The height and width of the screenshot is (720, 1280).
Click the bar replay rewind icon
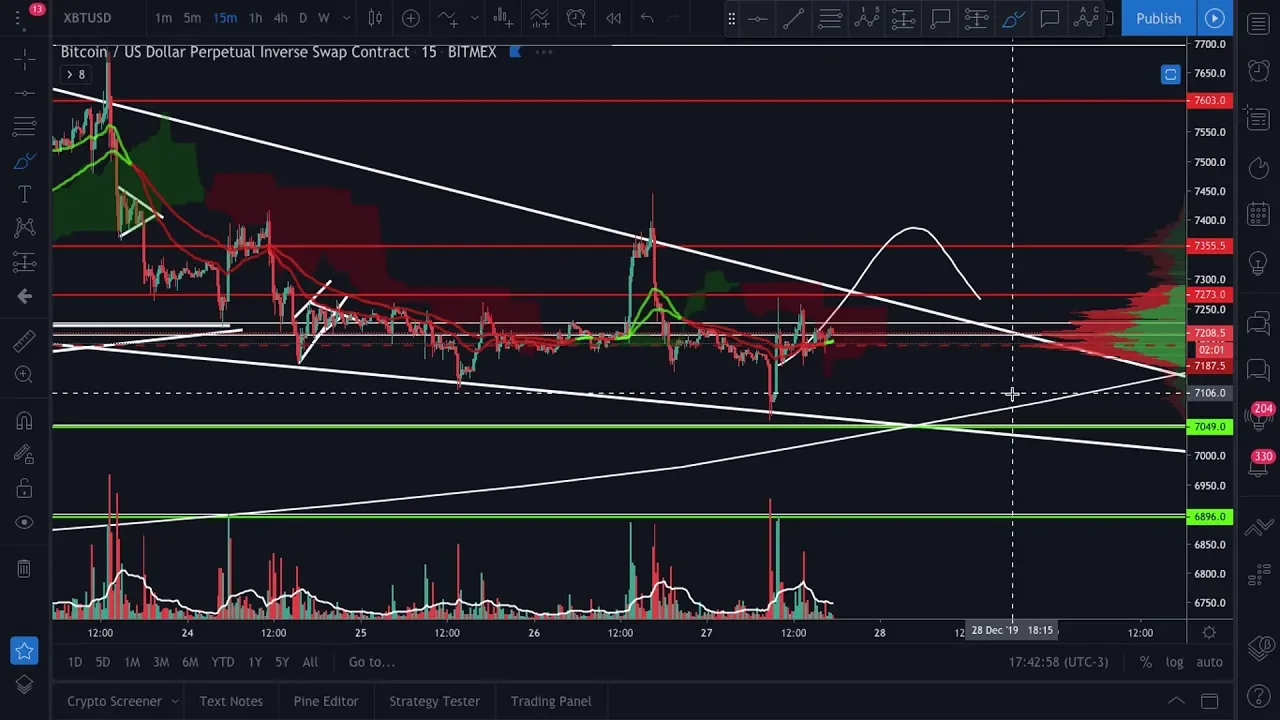(613, 18)
